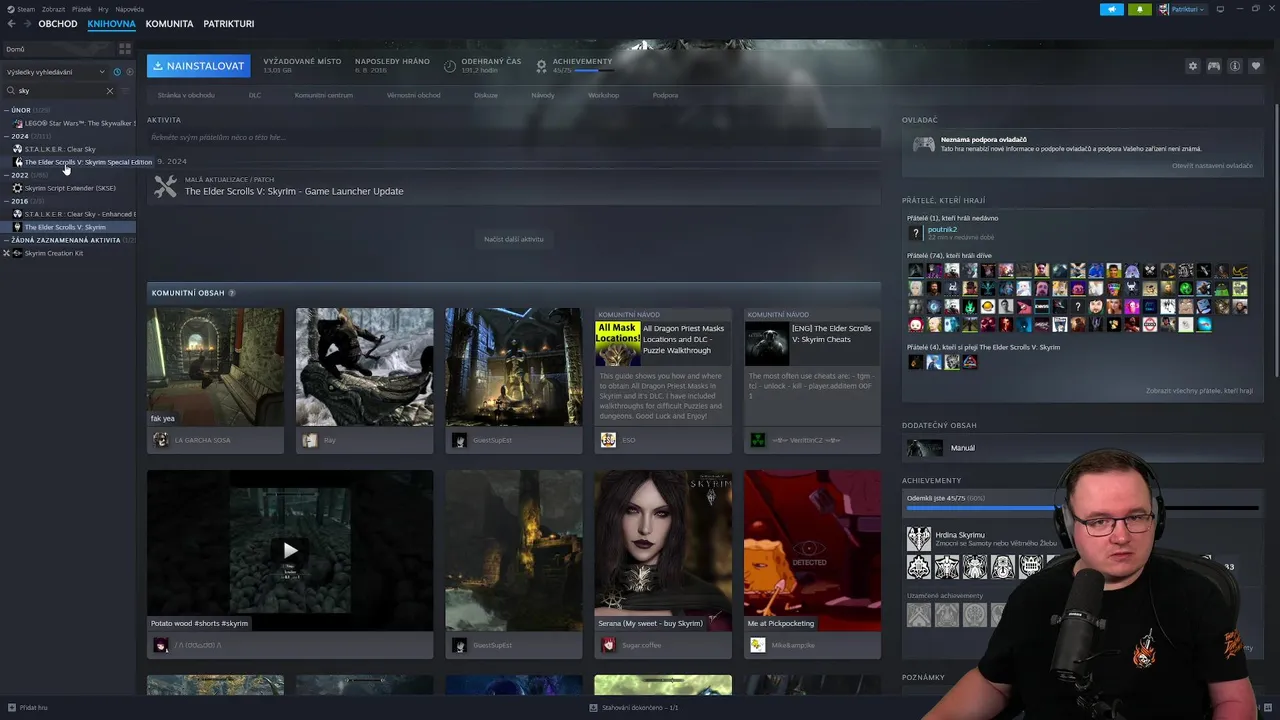Open the Nápověda menu
1280x720 pixels.
pyautogui.click(x=129, y=9)
